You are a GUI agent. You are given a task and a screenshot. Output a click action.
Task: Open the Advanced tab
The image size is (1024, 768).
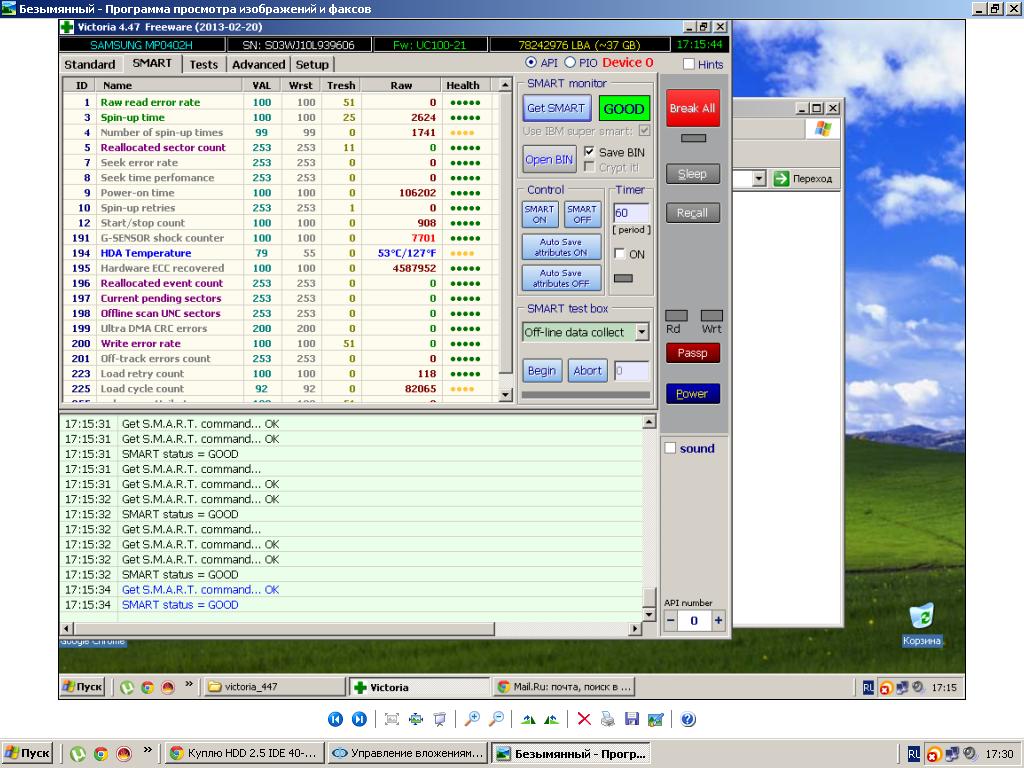pos(258,64)
